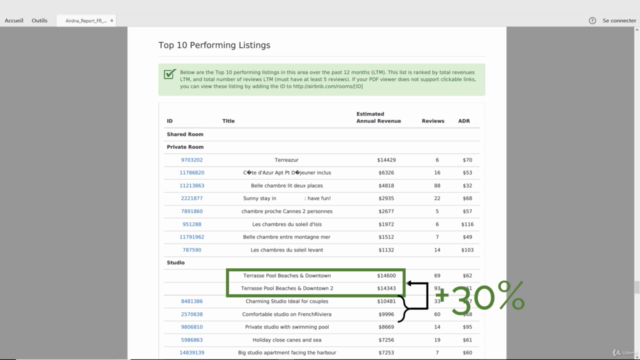
Task: Open the help question mark icon
Action: pyautogui.click(x=592, y=20)
